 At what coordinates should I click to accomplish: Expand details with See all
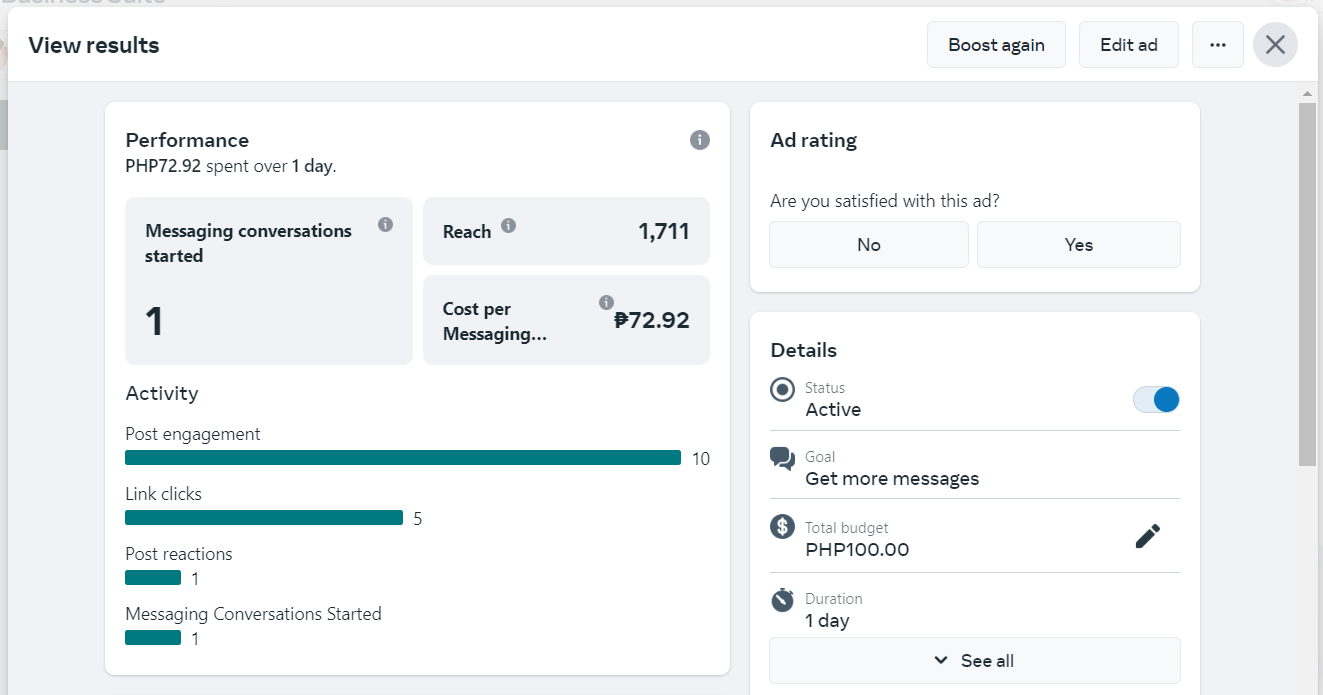[x=974, y=661]
